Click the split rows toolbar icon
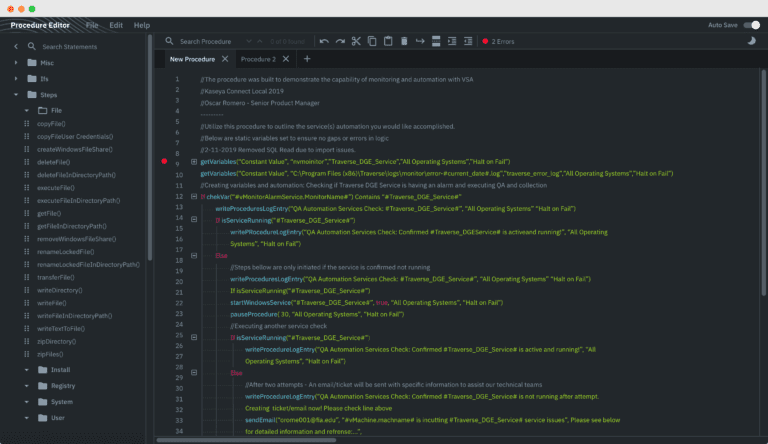The width and height of the screenshot is (768, 444). [x=436, y=41]
